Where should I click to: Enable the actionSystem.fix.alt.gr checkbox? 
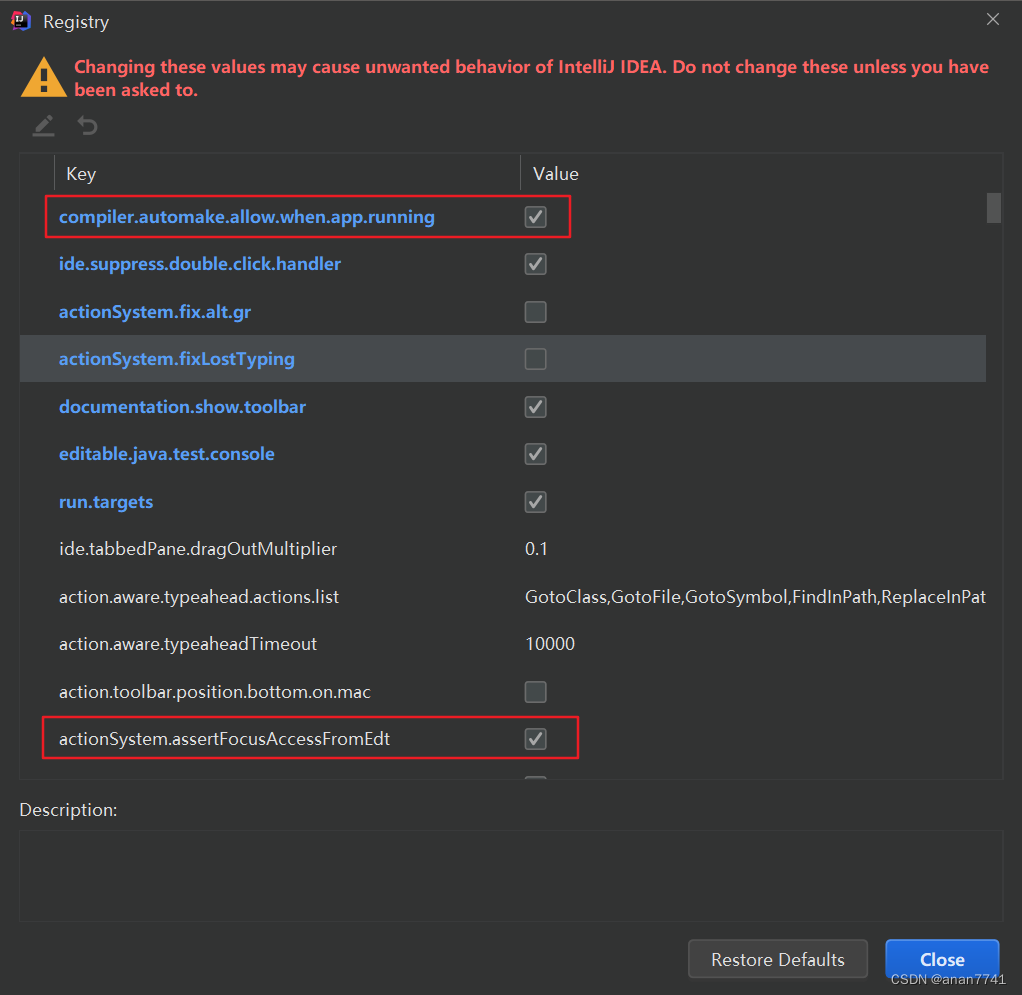point(536,312)
